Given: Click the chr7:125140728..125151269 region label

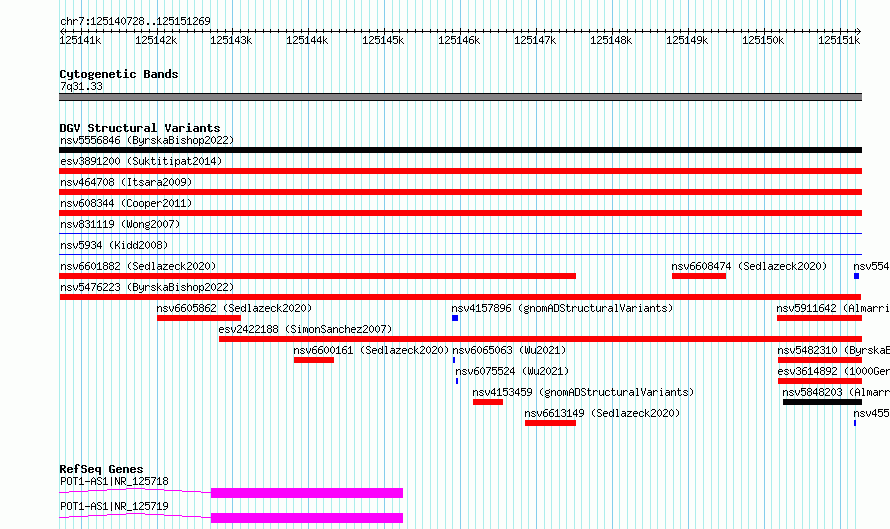Looking at the screenshot, I should tap(135, 21).
